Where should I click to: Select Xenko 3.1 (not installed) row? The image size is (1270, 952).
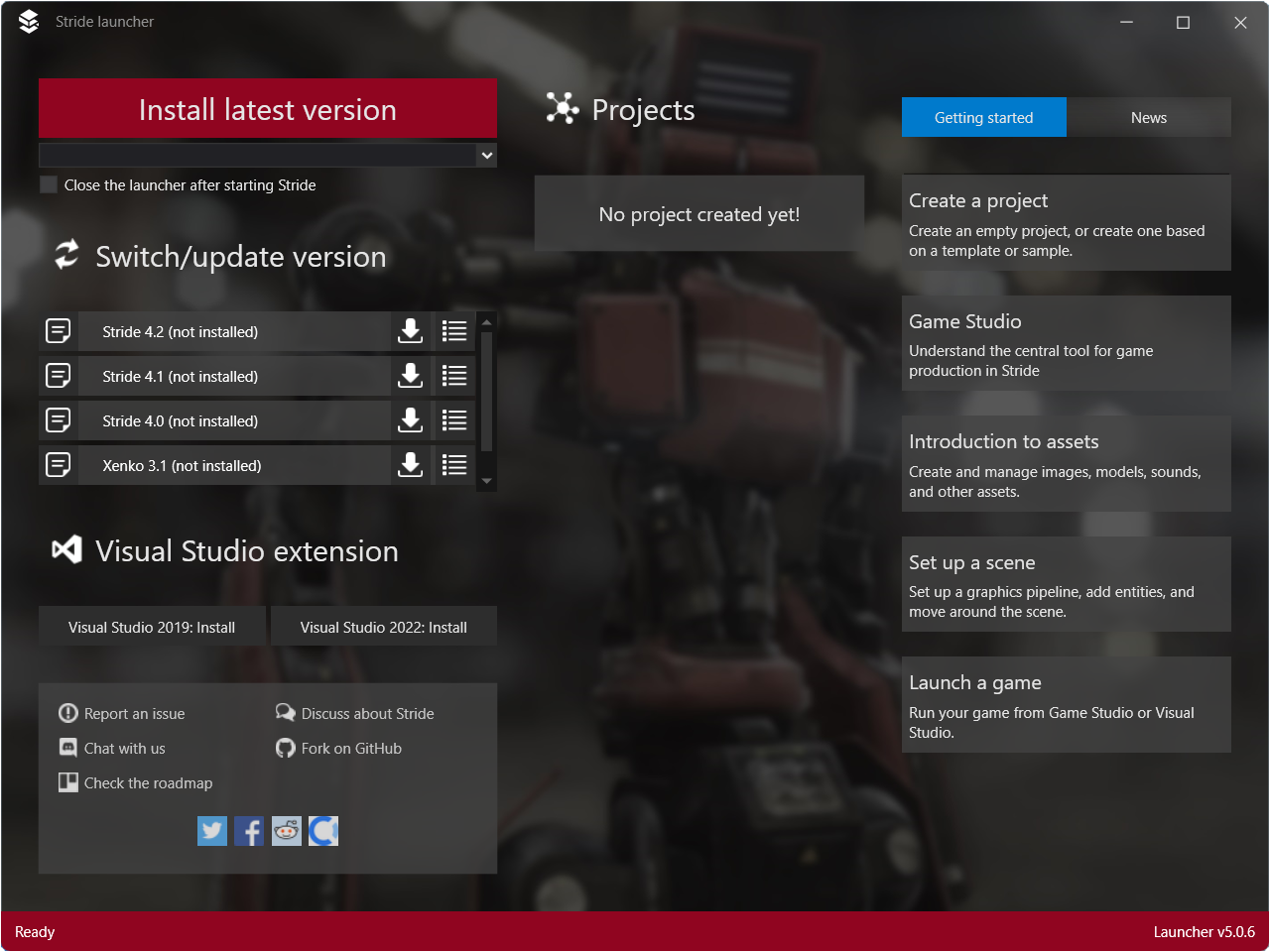click(x=234, y=465)
